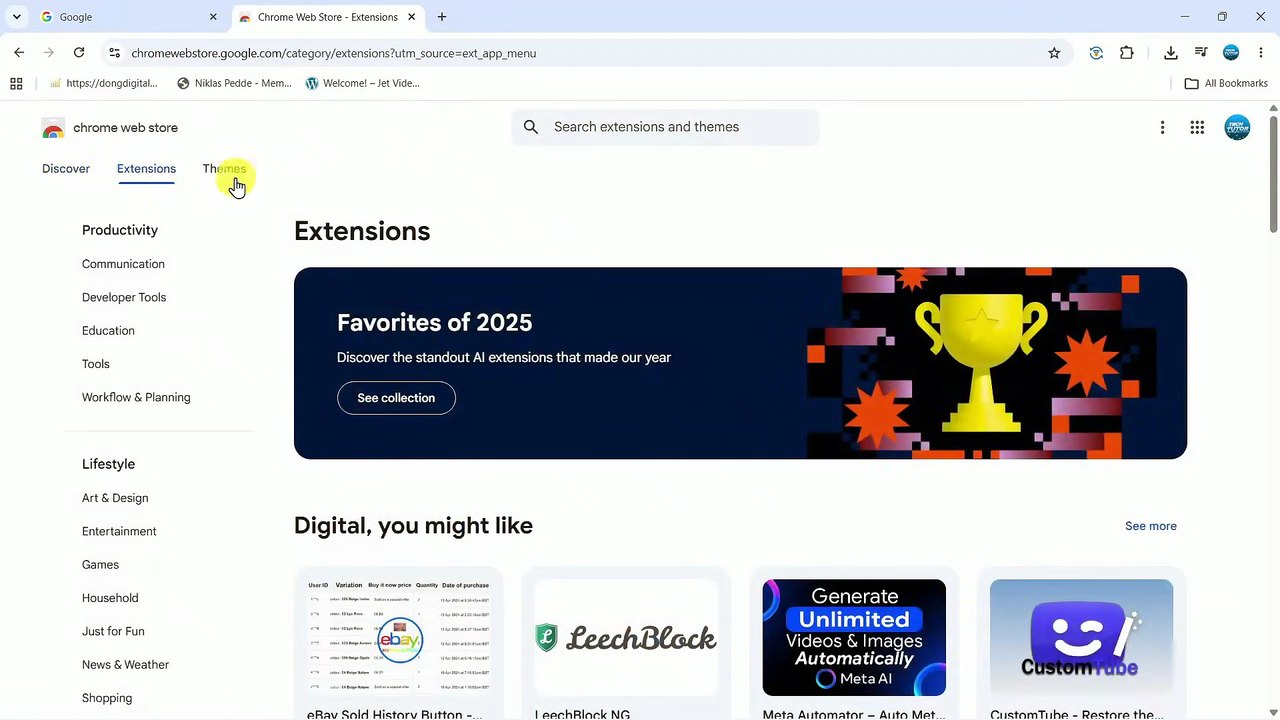Viewport: 1280px width, 720px height.
Task: Select the Education category
Action: coord(108,331)
